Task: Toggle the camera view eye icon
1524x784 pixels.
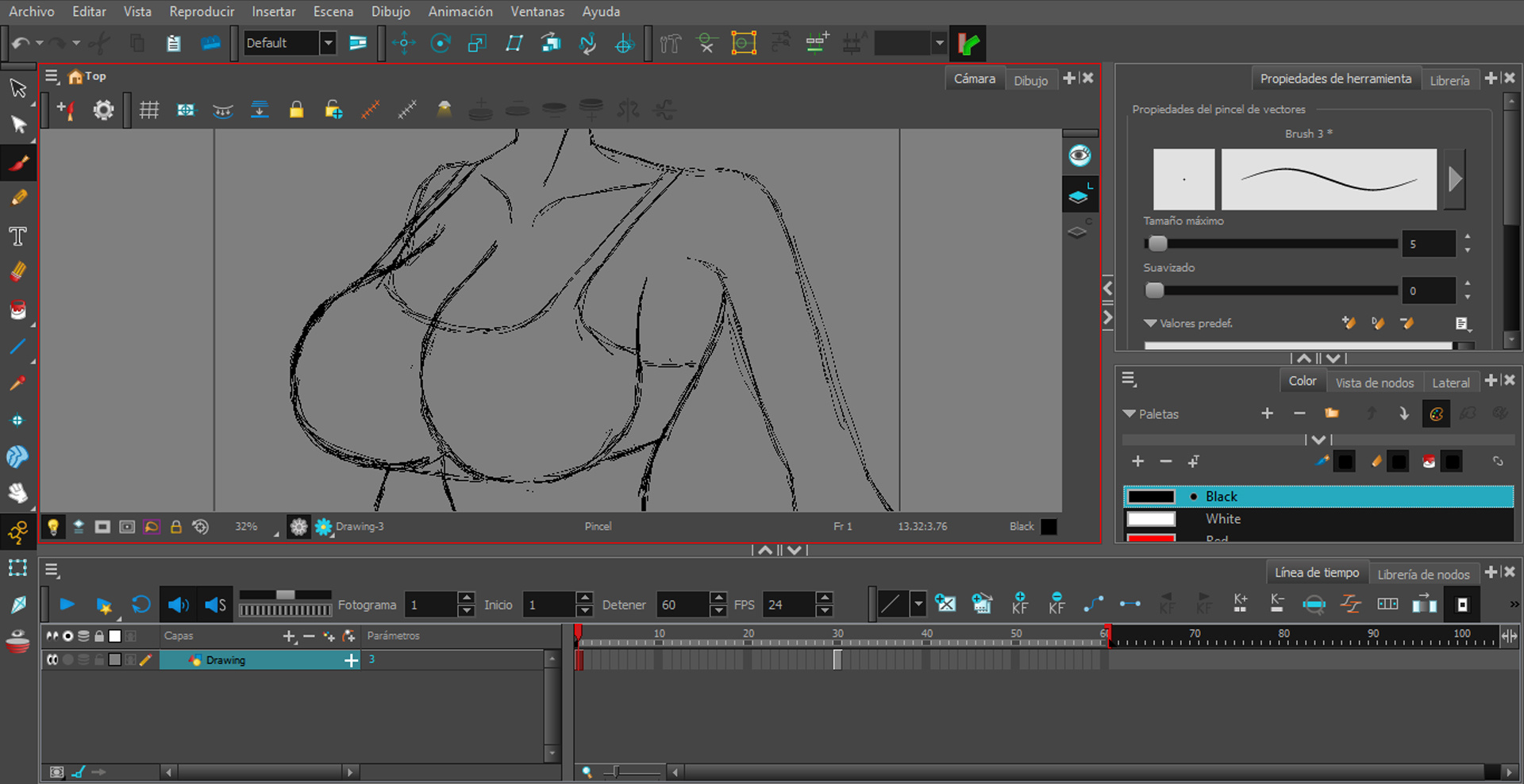Action: tap(1079, 156)
